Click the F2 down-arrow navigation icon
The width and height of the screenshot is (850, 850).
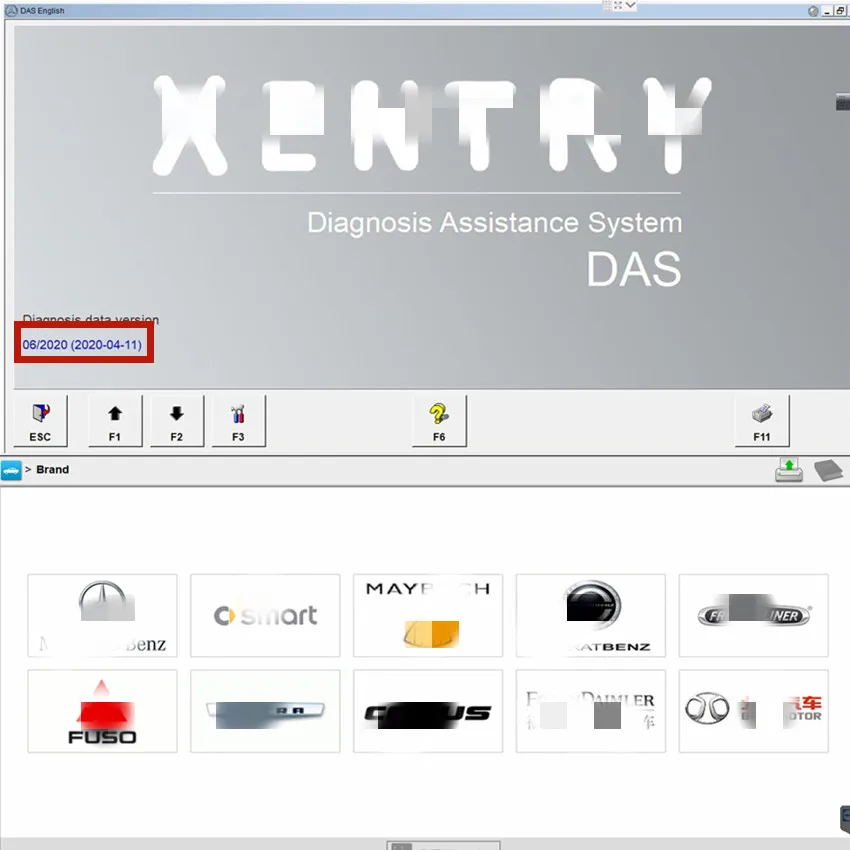tap(176, 420)
